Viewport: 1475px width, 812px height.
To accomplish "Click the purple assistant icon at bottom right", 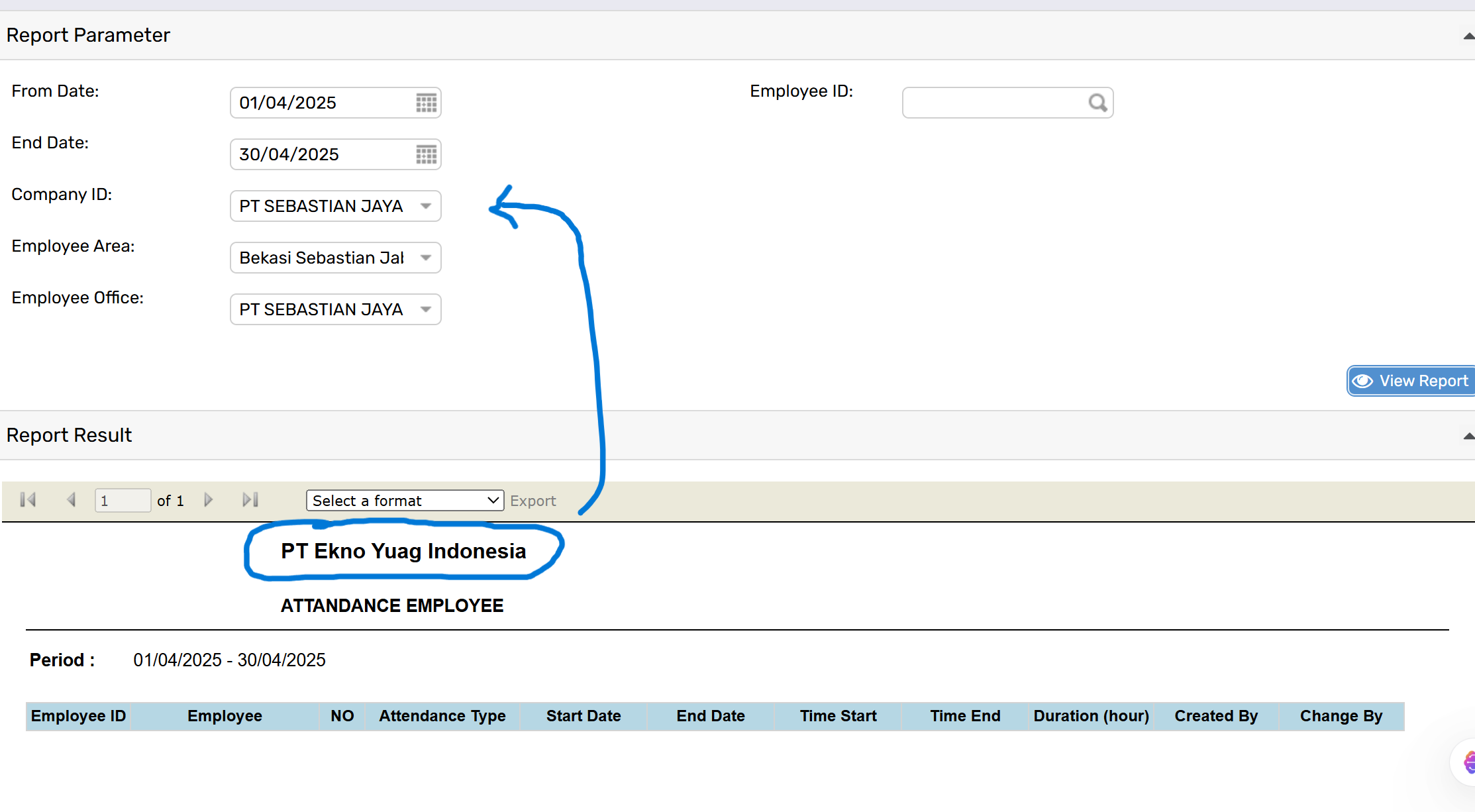I will point(1469,762).
